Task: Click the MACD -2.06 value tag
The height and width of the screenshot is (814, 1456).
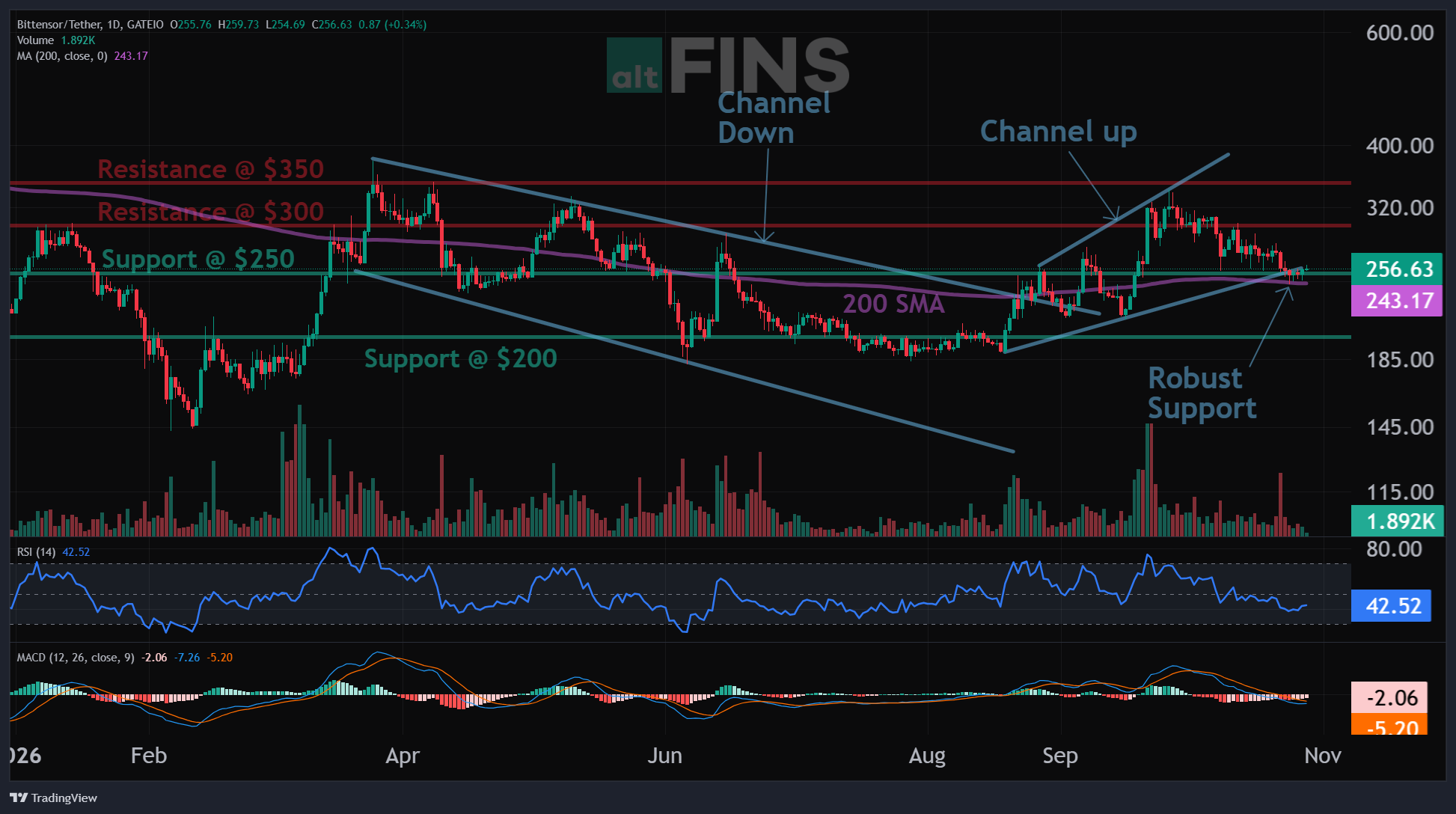Action: [1389, 697]
